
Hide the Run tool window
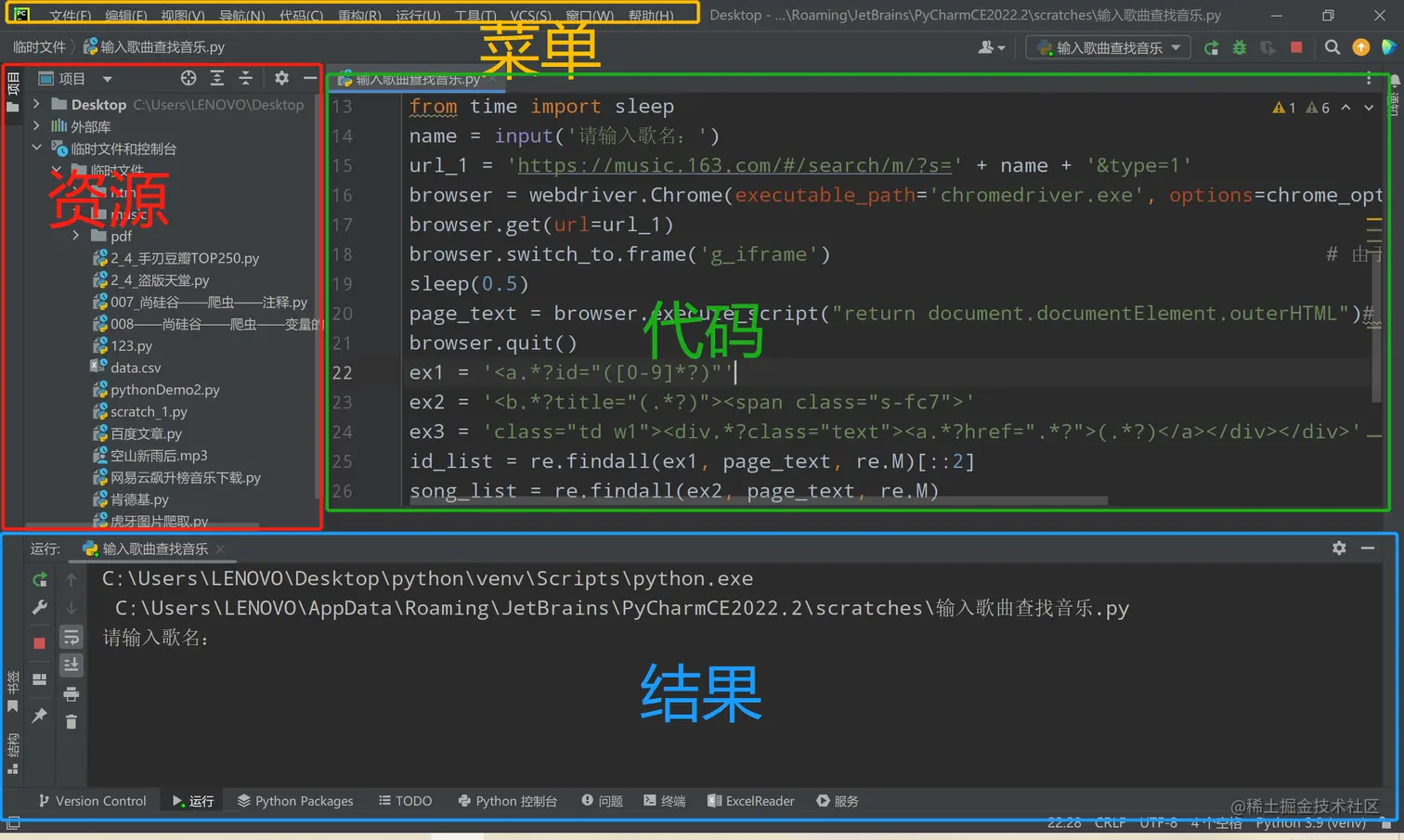point(1368,549)
